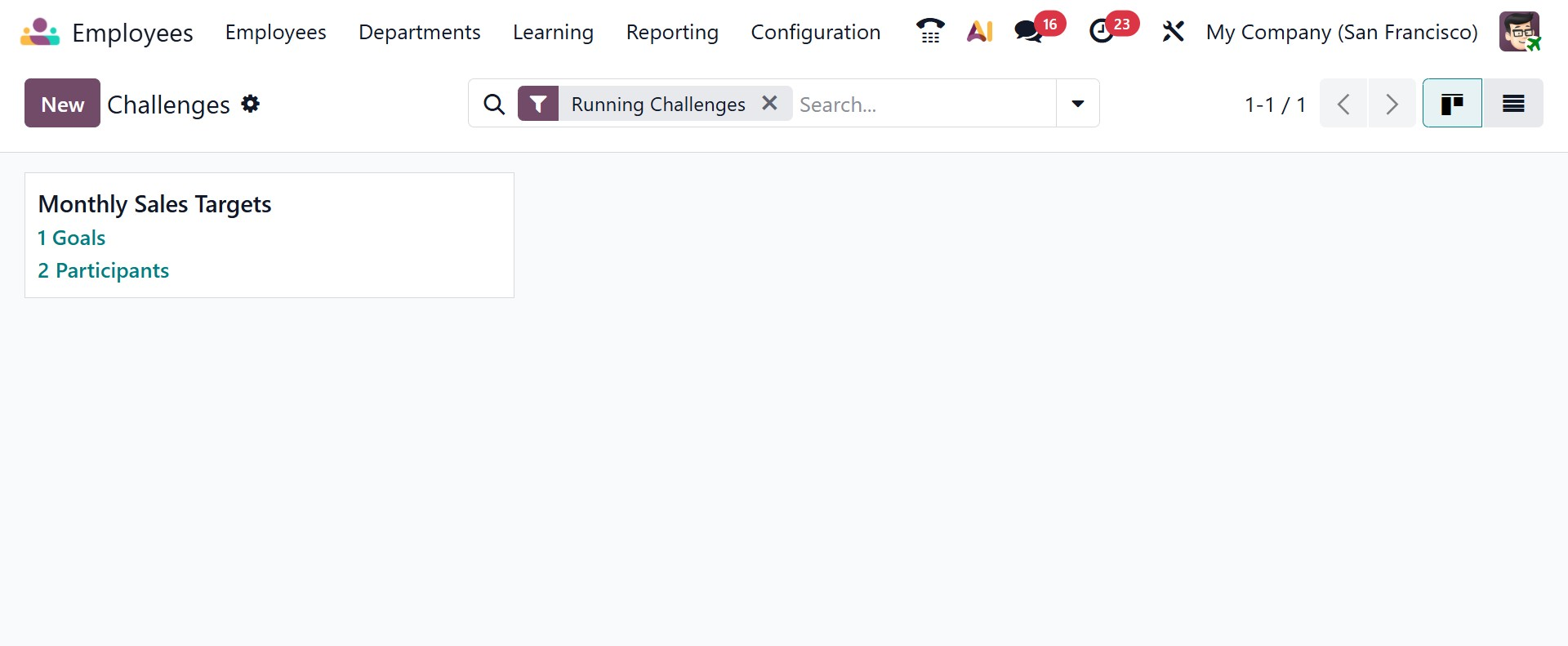Open the Departments menu
The image size is (1568, 646).
419,32
